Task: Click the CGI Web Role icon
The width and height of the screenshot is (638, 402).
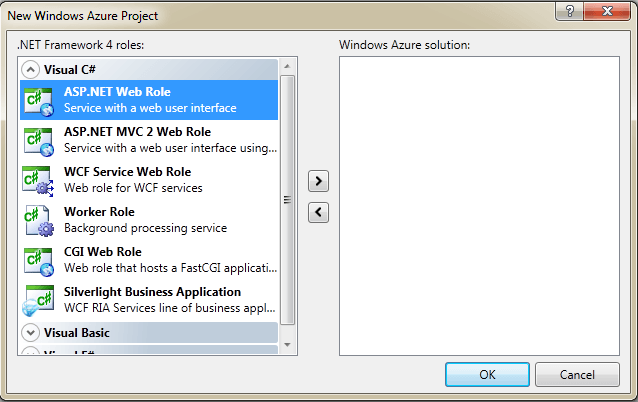Action: point(39,262)
